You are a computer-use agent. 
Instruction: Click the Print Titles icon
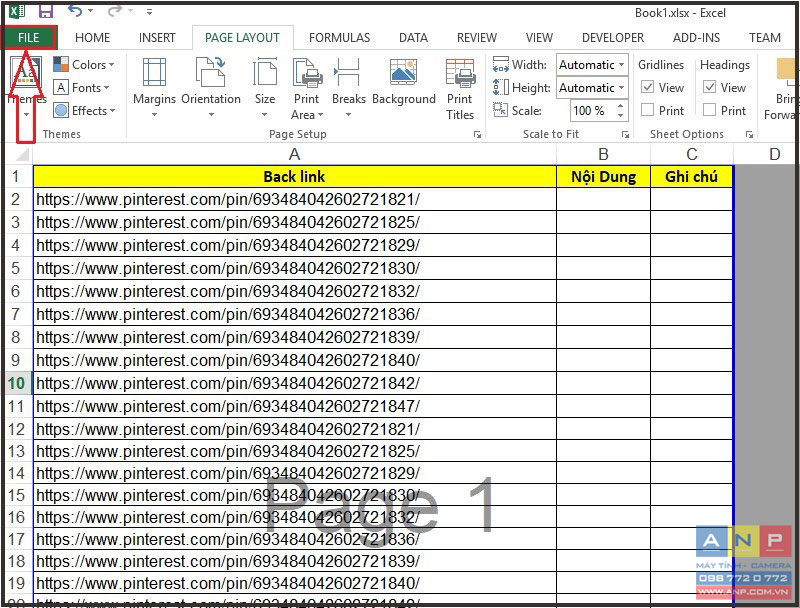tap(460, 72)
